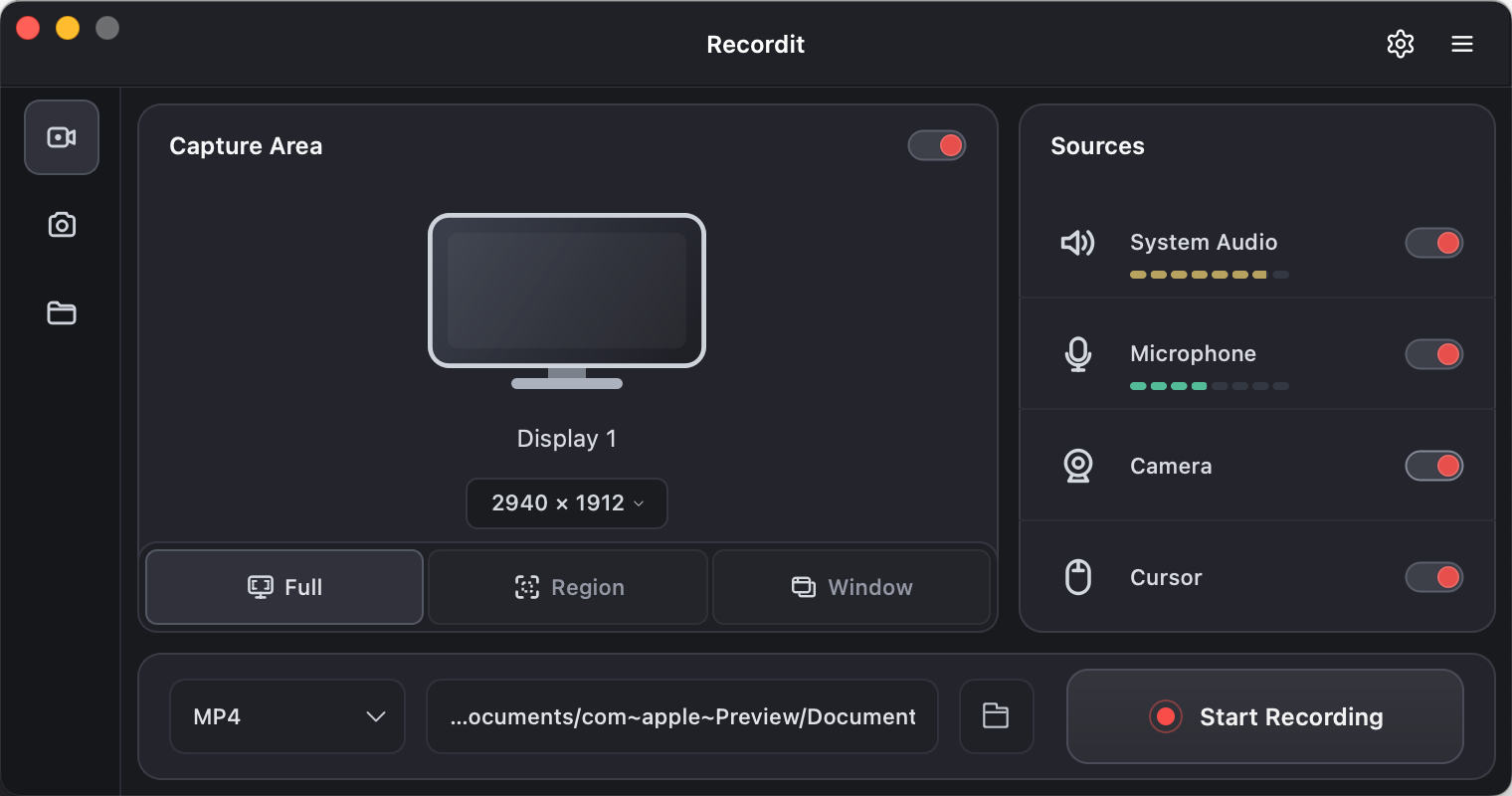Click the Capture Area heading

(x=246, y=146)
